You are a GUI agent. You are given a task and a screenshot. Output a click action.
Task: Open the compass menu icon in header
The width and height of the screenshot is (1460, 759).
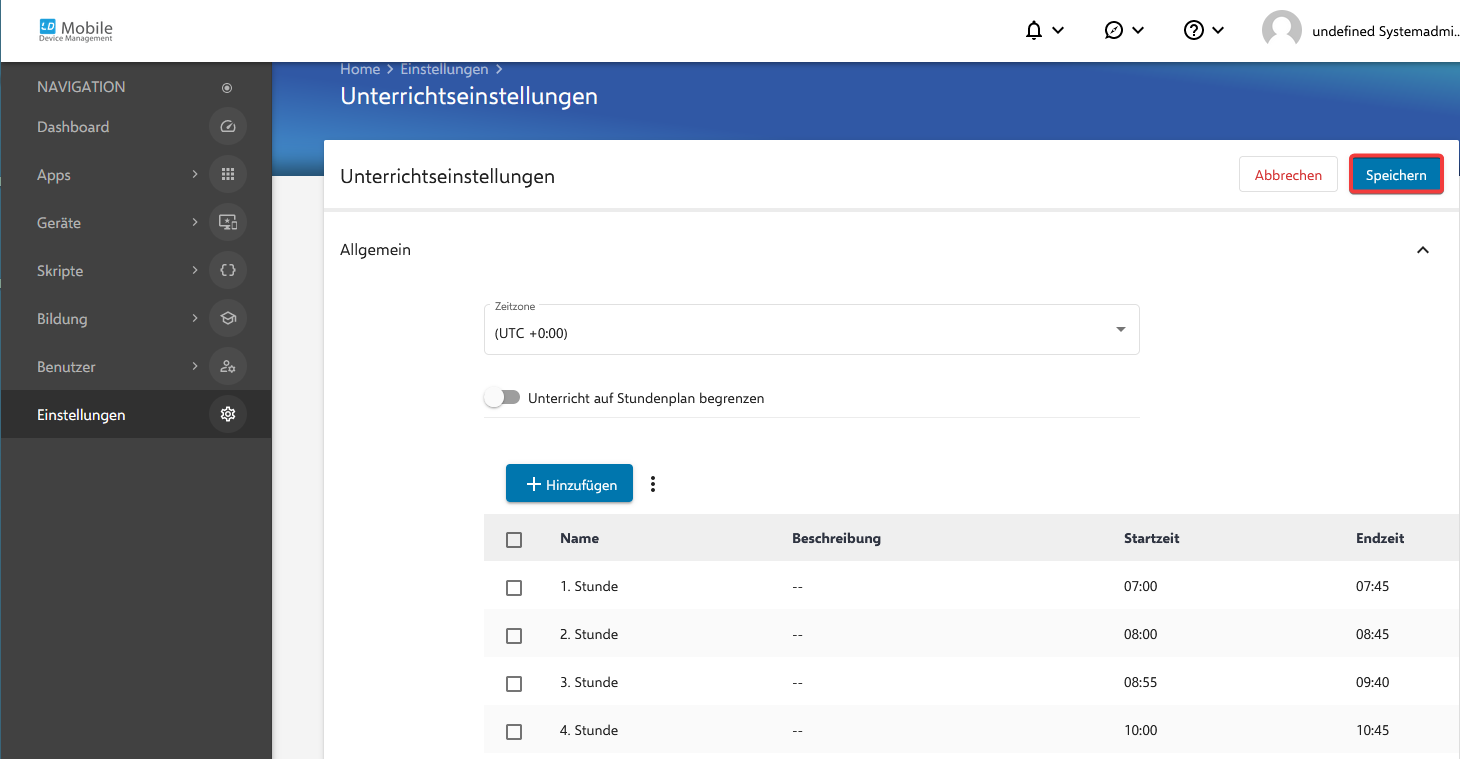(x=1114, y=31)
